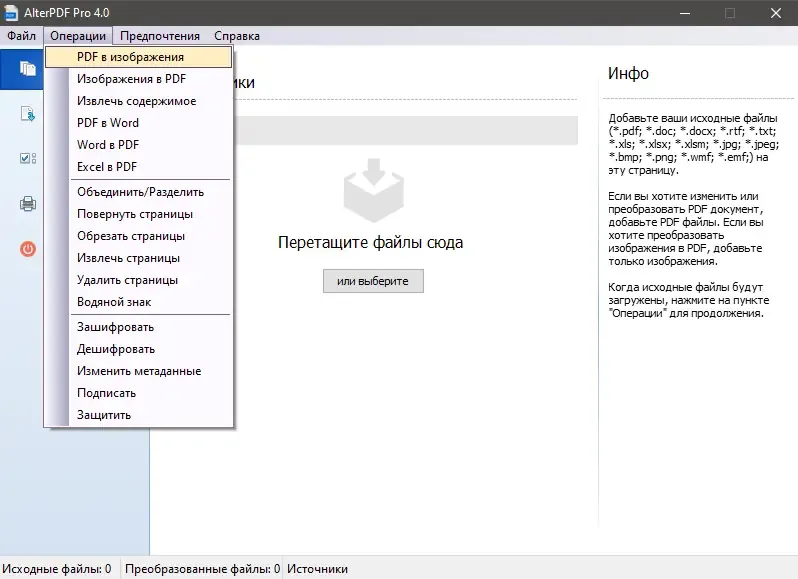Viewport: 798px width, 579px height.
Task: Select Изменить метаданные
Action: click(138, 370)
